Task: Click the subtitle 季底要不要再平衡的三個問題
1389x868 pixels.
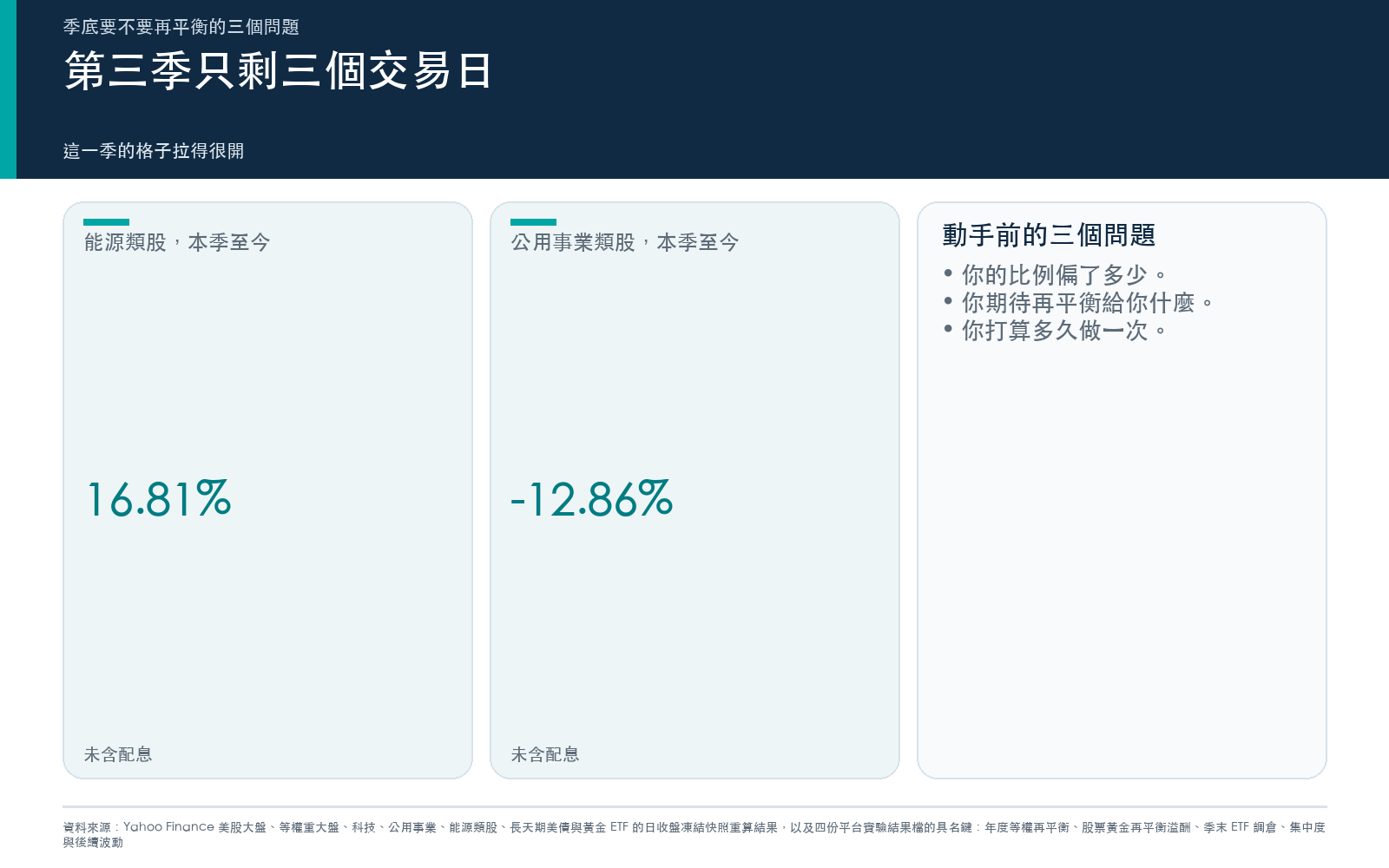Action: pyautogui.click(x=181, y=27)
